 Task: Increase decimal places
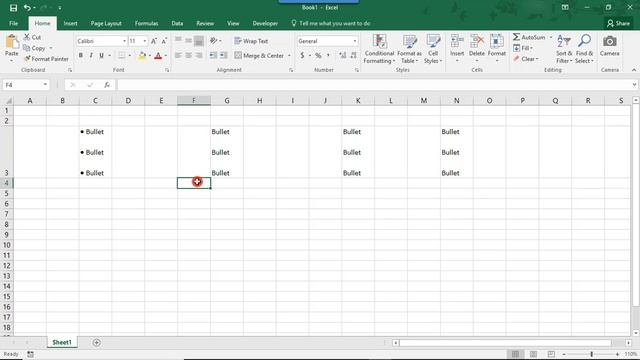point(342,56)
